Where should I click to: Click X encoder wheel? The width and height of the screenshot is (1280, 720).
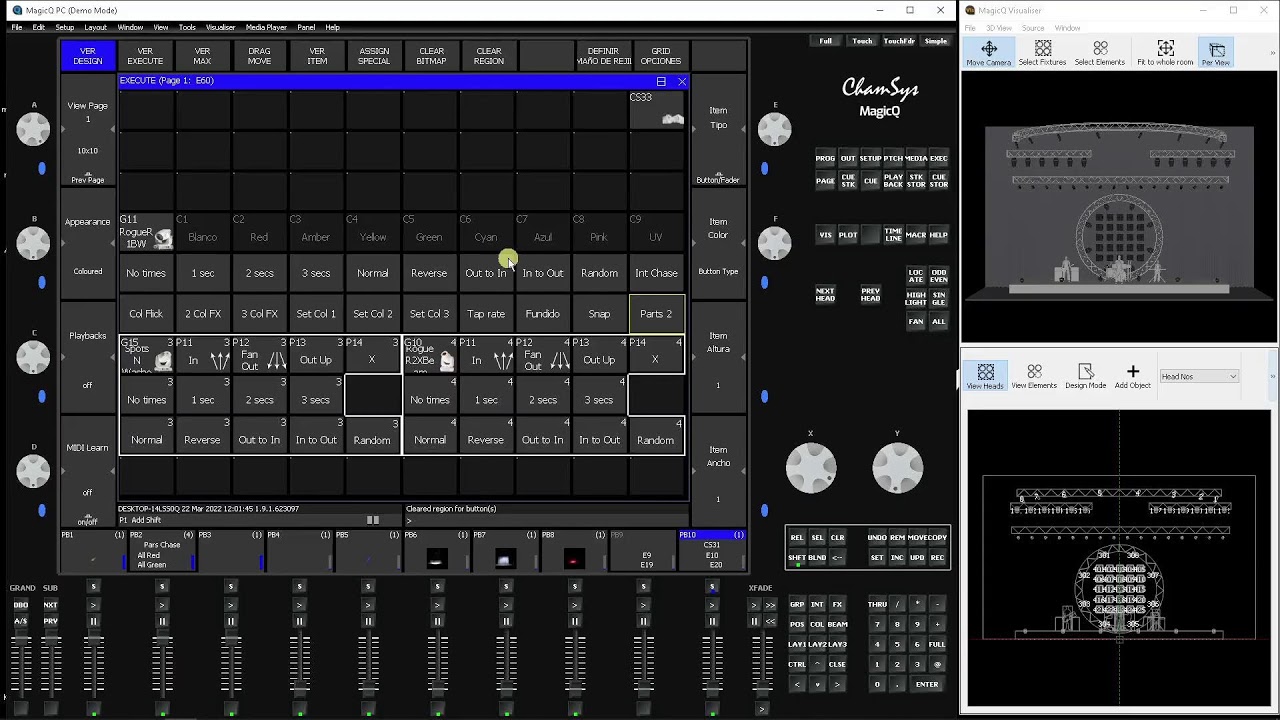(x=810, y=467)
